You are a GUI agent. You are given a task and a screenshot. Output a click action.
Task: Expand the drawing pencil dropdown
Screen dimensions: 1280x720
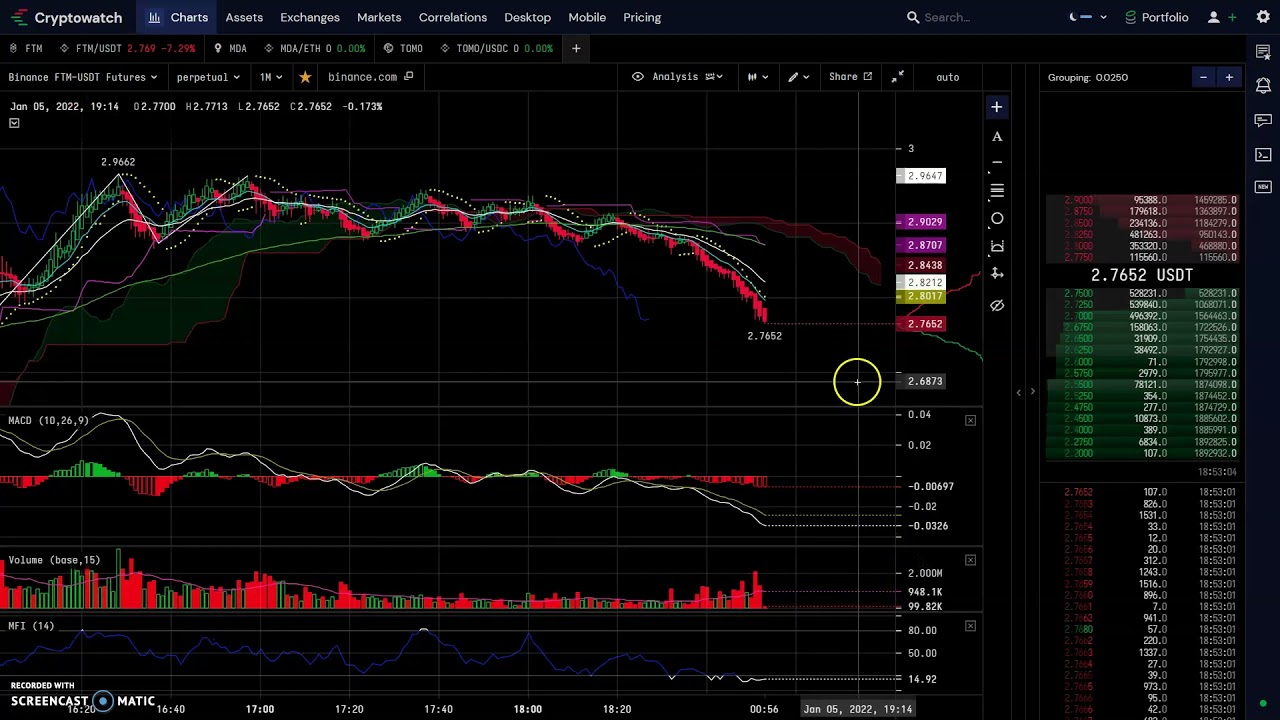tap(798, 77)
